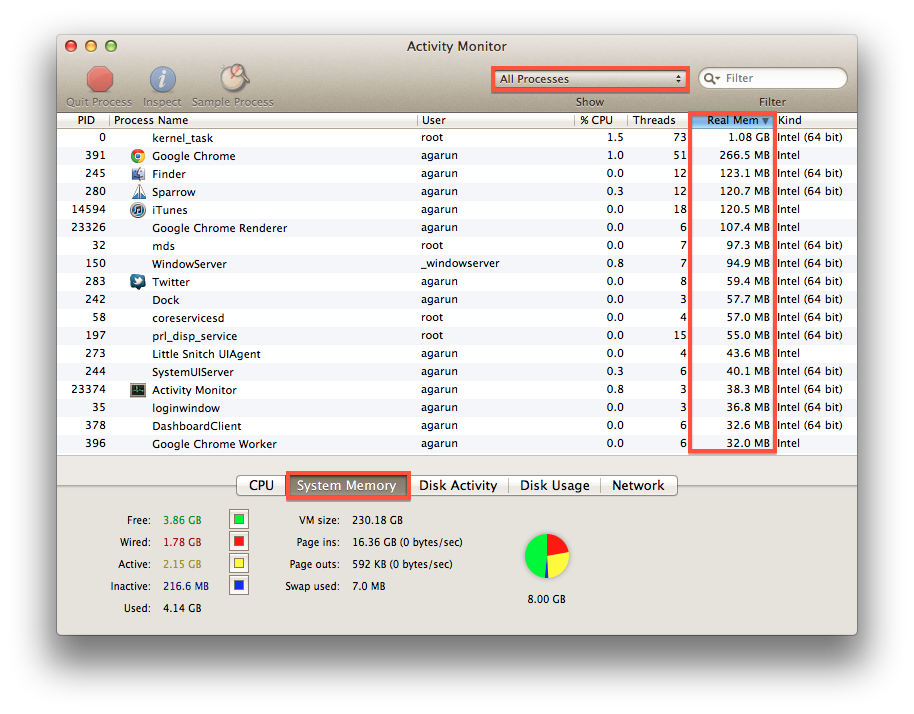The width and height of the screenshot is (914, 714).
Task: Click the Page ins 16.36 GB value
Action: click(407, 542)
